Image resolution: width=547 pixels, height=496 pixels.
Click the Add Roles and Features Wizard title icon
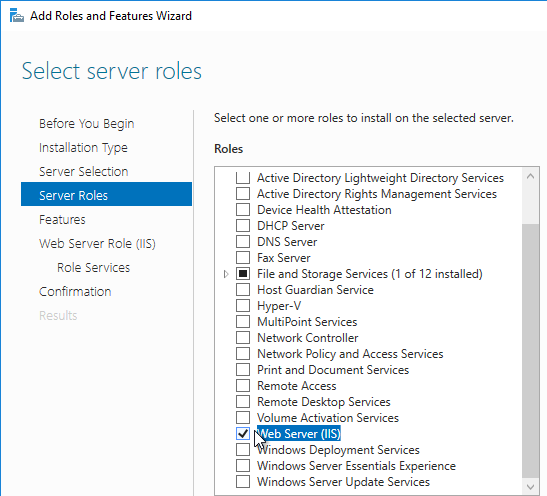pos(16,16)
